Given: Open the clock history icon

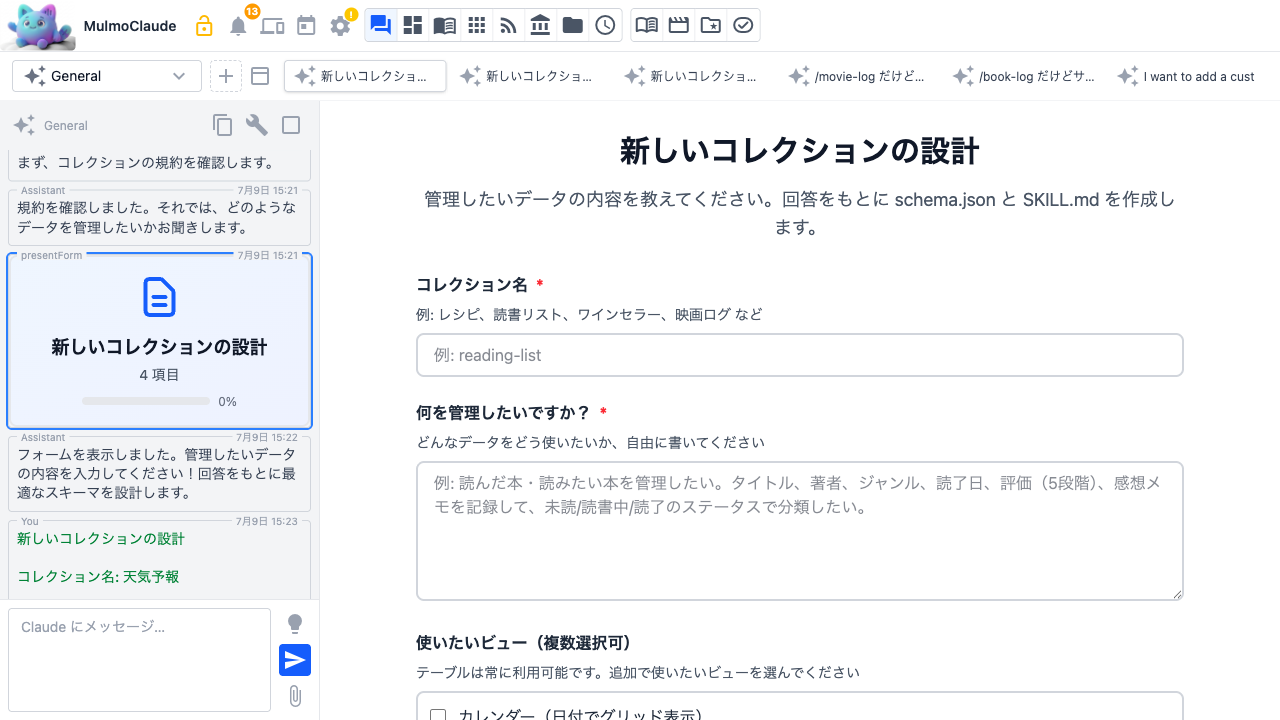Looking at the screenshot, I should [604, 26].
